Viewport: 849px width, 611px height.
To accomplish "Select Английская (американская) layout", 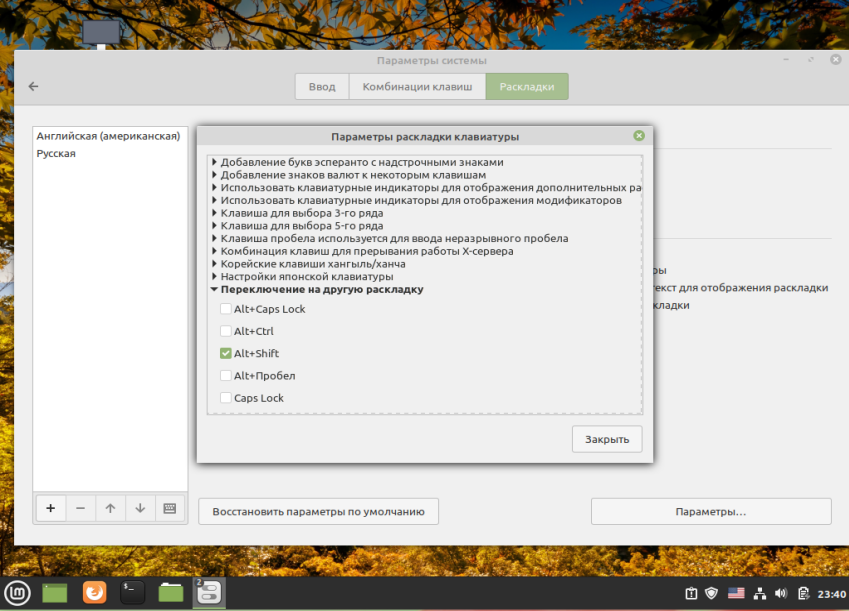I will tap(110, 136).
